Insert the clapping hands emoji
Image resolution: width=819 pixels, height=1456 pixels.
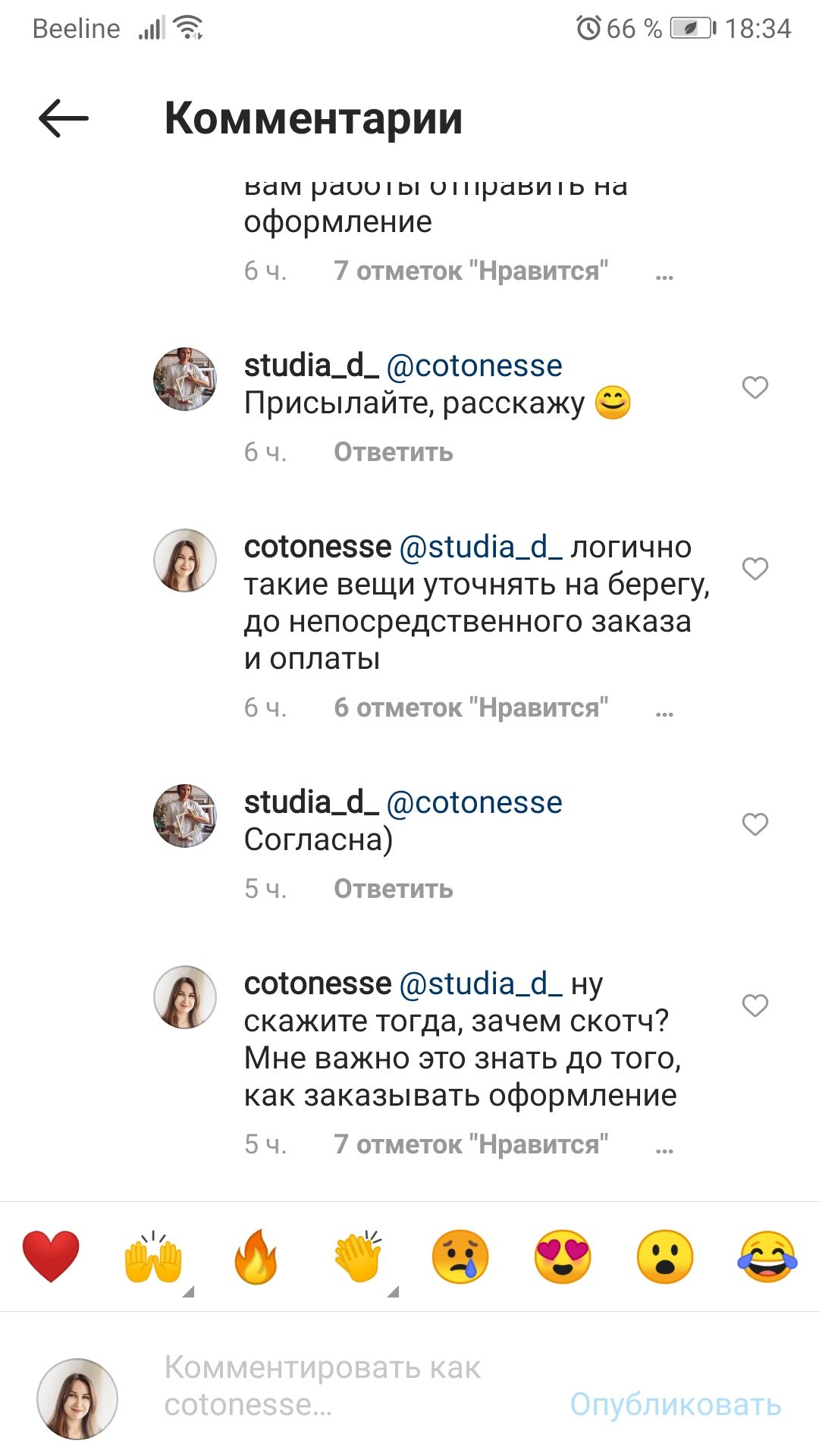[x=358, y=1257]
